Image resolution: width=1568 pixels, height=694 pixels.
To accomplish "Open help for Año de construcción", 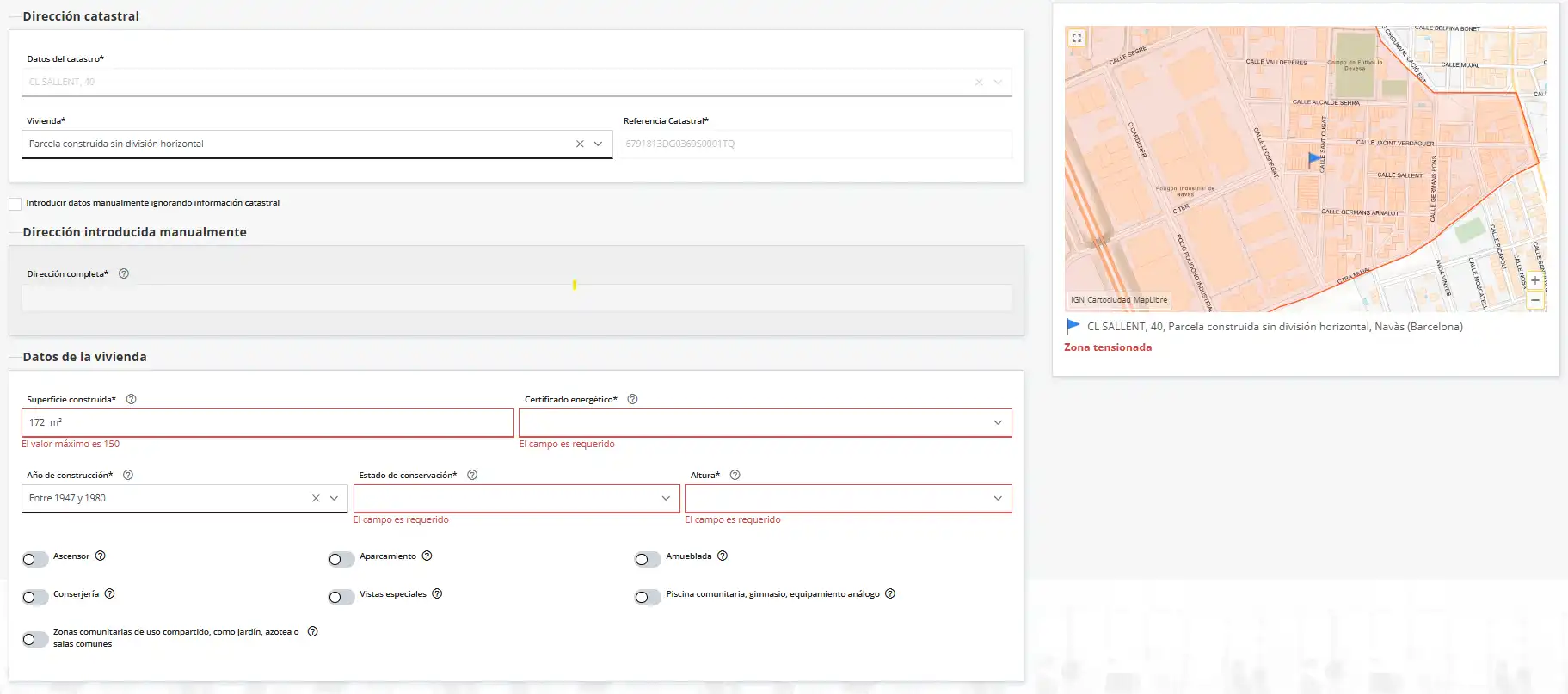I will point(128,476).
